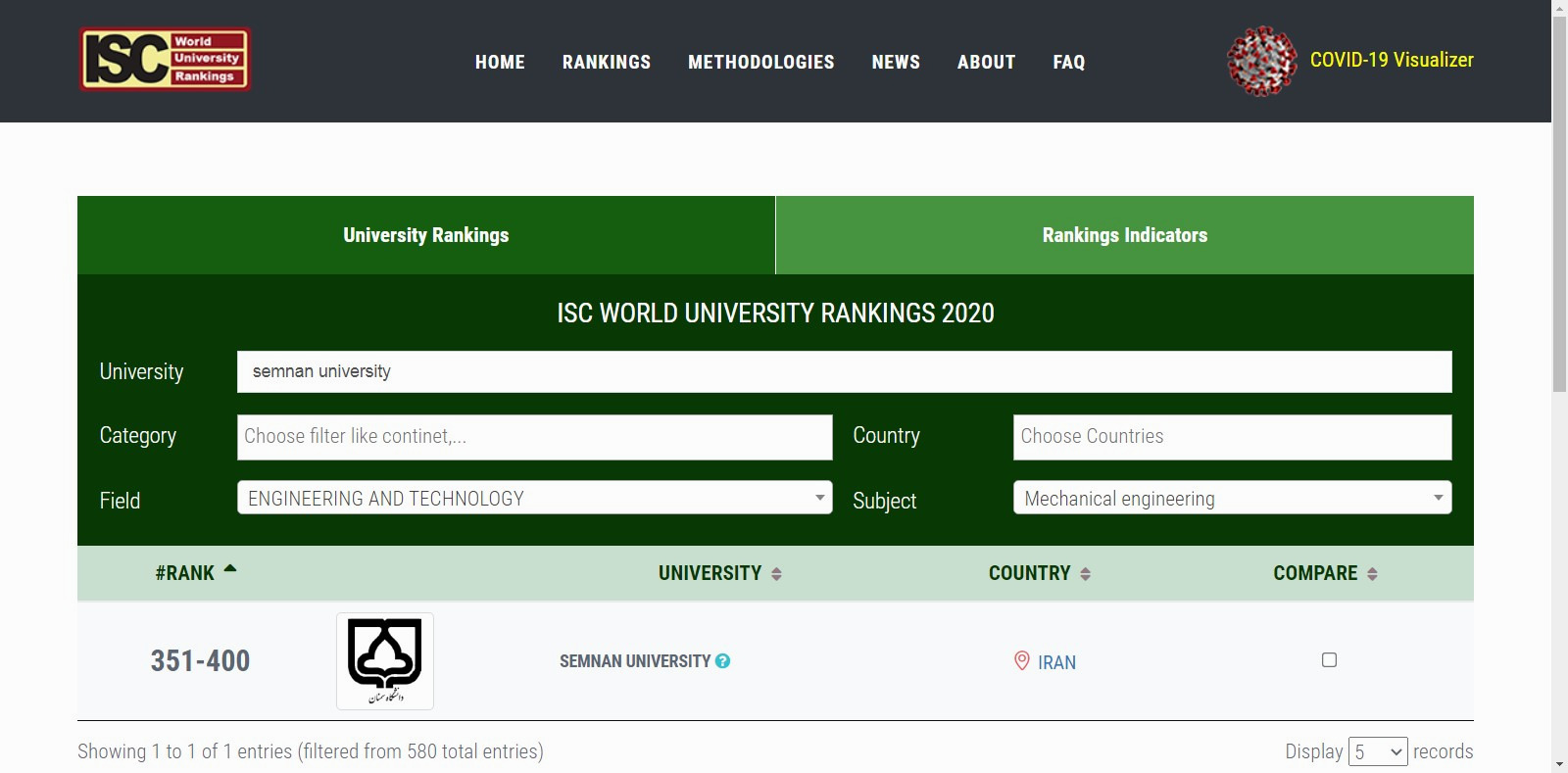Switch to the University Rankings tab
Screen dimensions: 1568x773
tap(426, 235)
